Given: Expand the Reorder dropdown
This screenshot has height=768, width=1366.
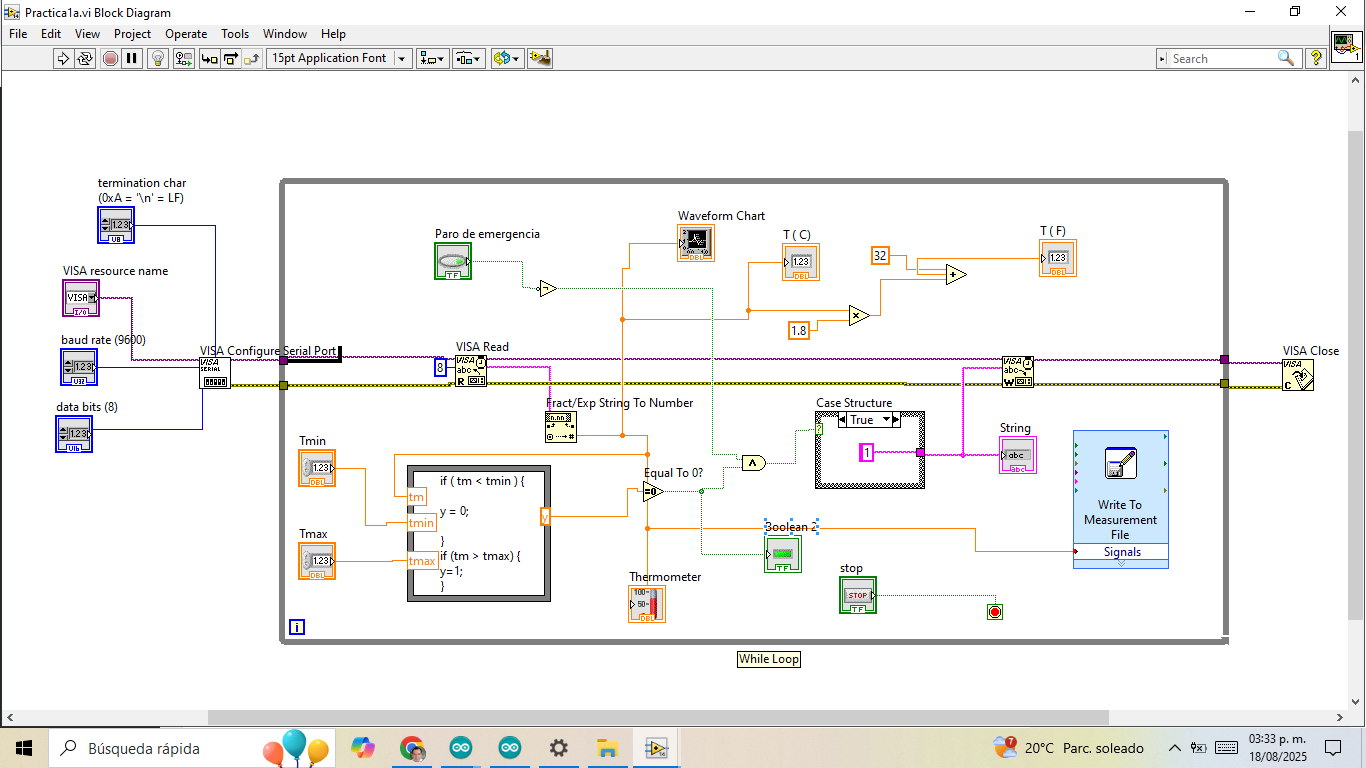Looking at the screenshot, I should click(507, 58).
